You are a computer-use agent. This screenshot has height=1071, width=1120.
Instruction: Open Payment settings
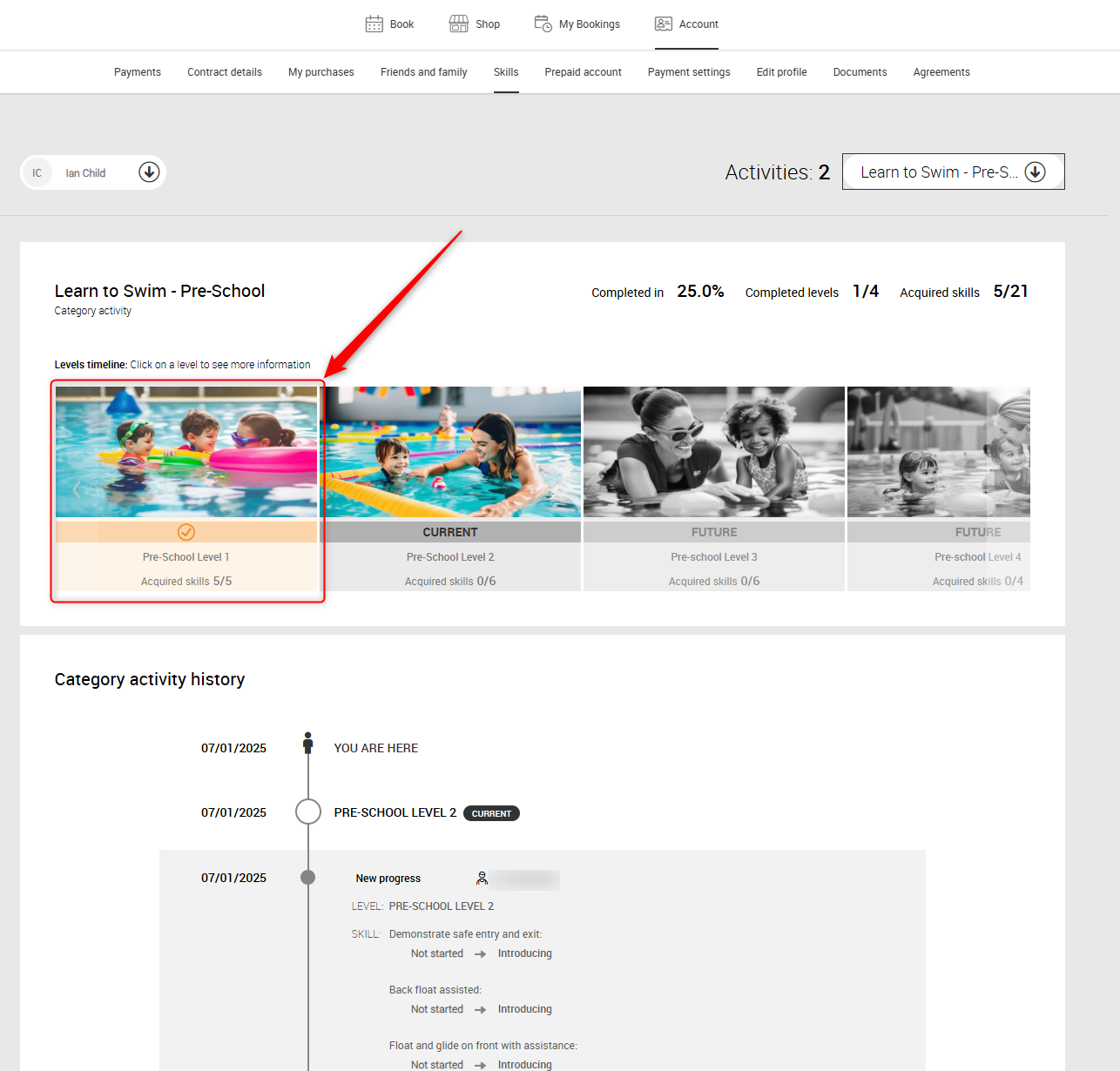pos(689,72)
